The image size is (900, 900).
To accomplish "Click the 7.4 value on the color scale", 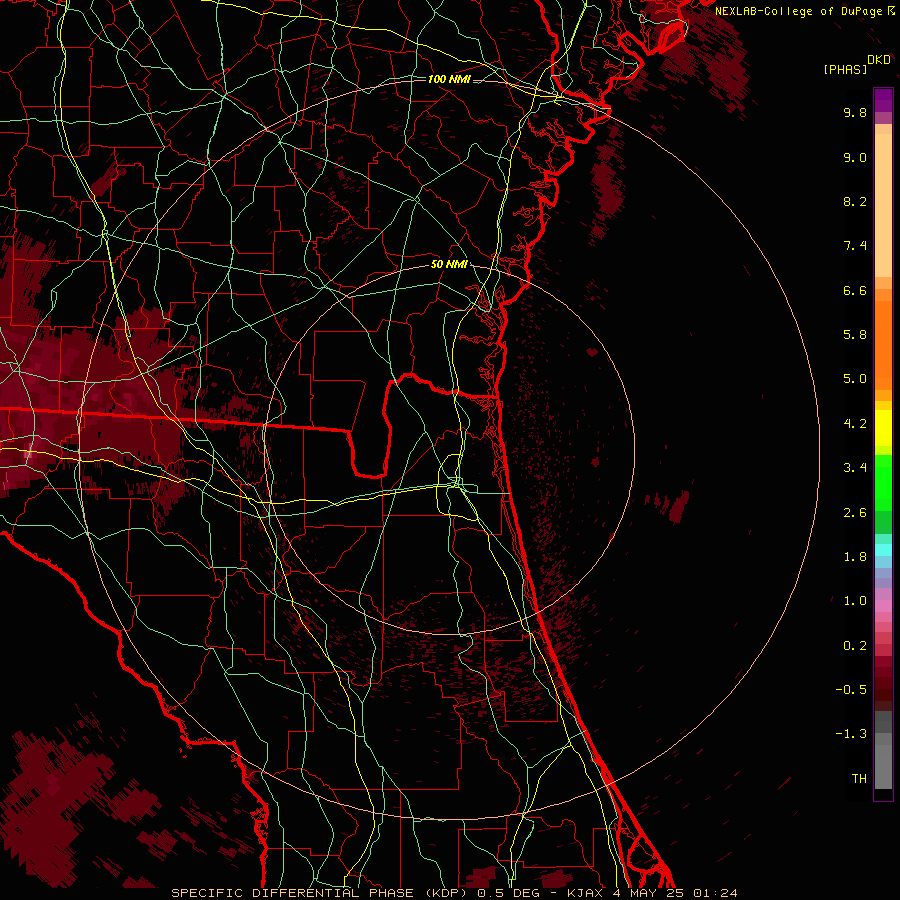I will coord(855,246).
